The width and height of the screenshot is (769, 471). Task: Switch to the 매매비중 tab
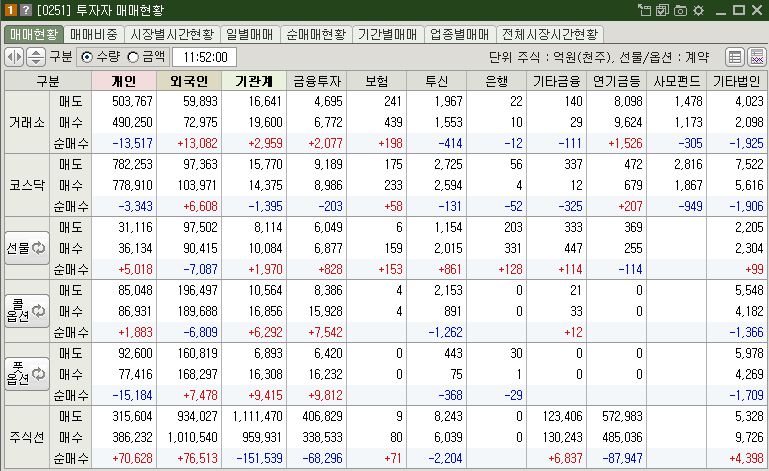94,34
